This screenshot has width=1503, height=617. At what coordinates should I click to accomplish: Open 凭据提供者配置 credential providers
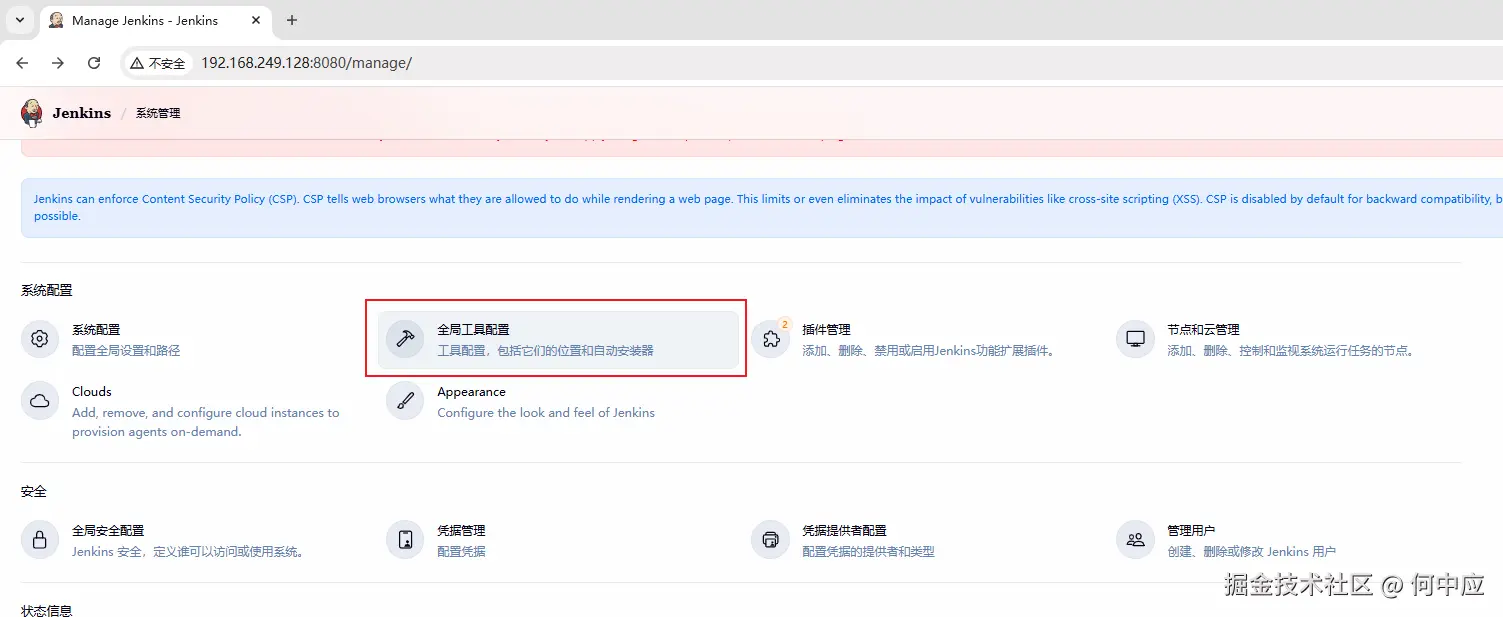tap(844, 530)
